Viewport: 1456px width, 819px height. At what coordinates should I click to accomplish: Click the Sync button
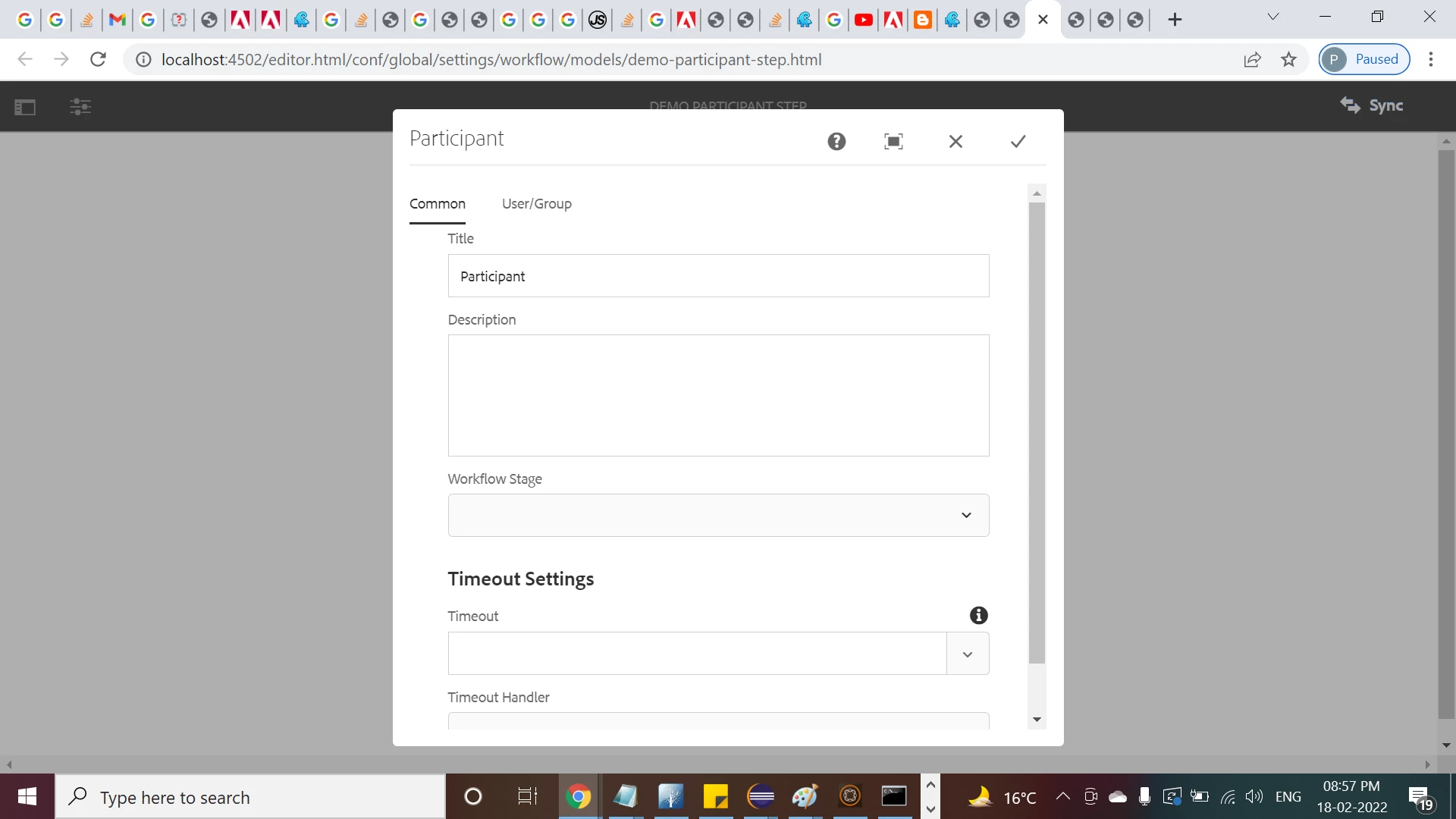tap(1372, 105)
